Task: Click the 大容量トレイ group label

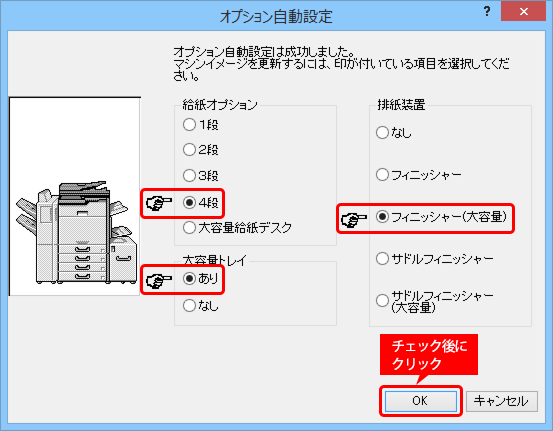Action: 214,260
